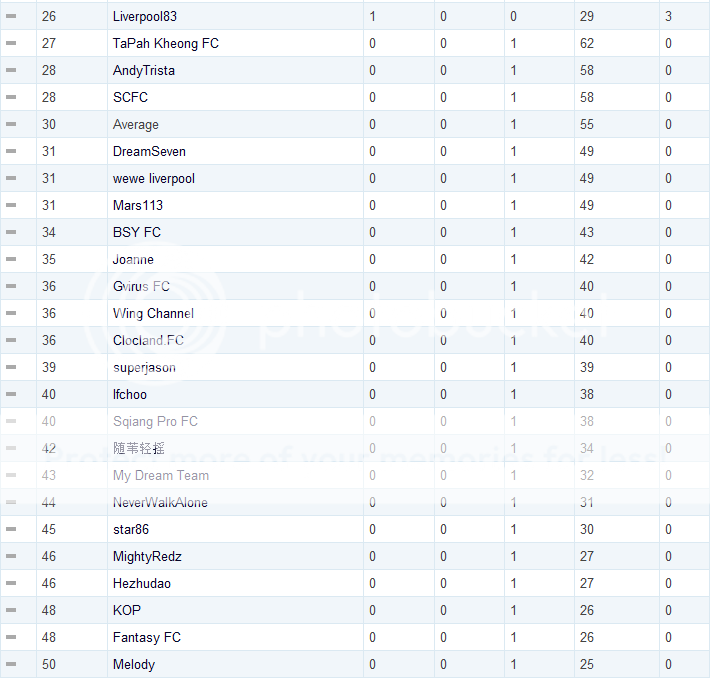The height and width of the screenshot is (679, 711).
Task: Select the dash icon in the BSY FC row
Action: (x=11, y=233)
